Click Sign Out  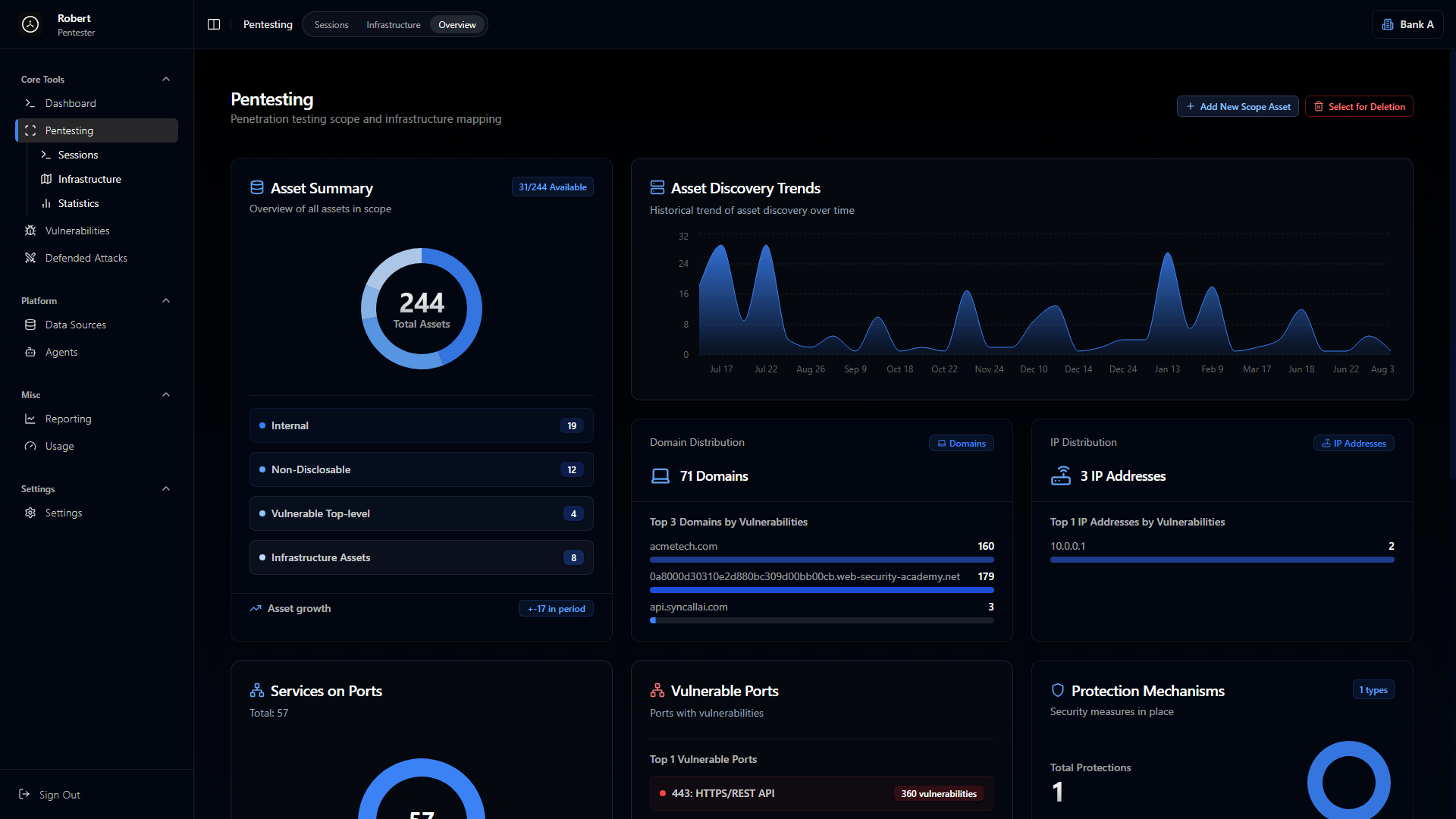pyautogui.click(x=50, y=794)
